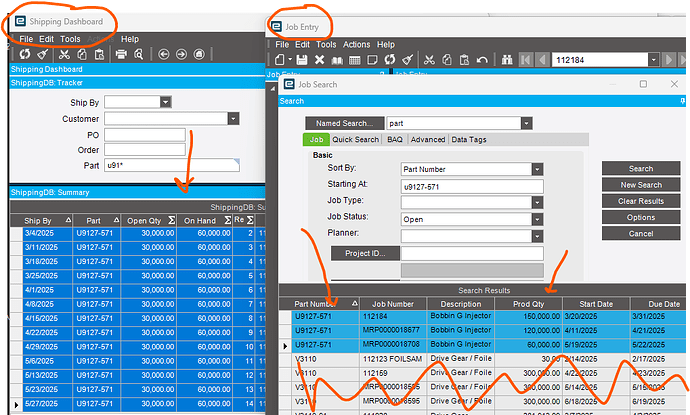Click Delete X icon in Job Entry toolbar
This screenshot has height=415, width=690.
pyautogui.click(x=319, y=59)
